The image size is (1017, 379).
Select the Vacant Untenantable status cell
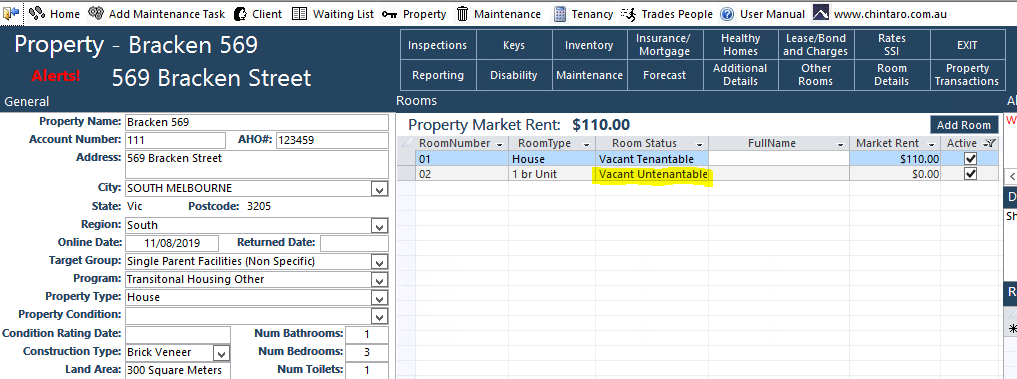pos(652,174)
